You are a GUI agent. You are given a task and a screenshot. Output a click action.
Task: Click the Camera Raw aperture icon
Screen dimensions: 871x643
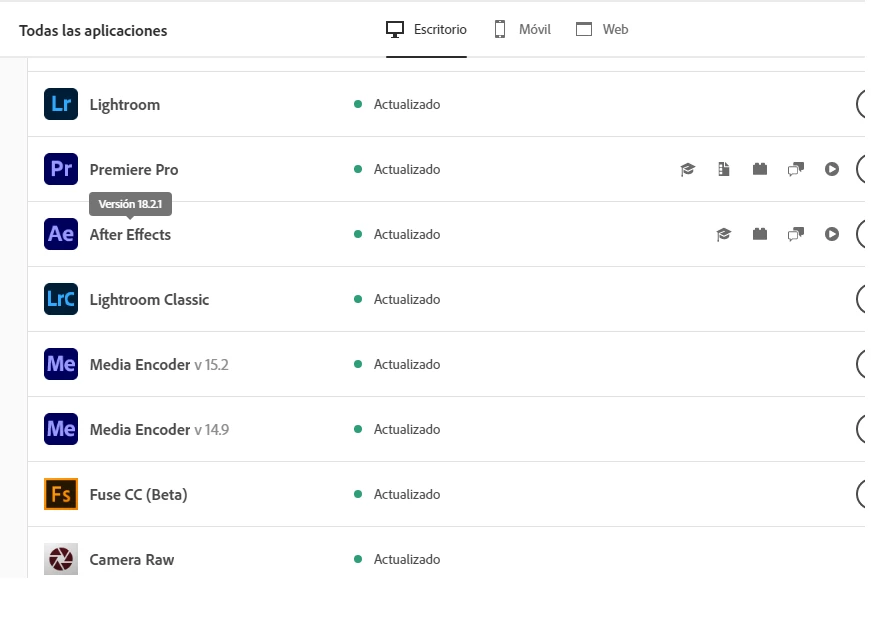tap(61, 559)
